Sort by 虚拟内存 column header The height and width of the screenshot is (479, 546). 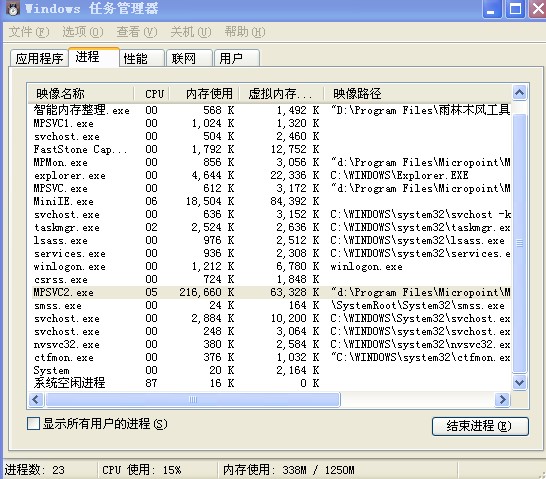click(x=282, y=94)
